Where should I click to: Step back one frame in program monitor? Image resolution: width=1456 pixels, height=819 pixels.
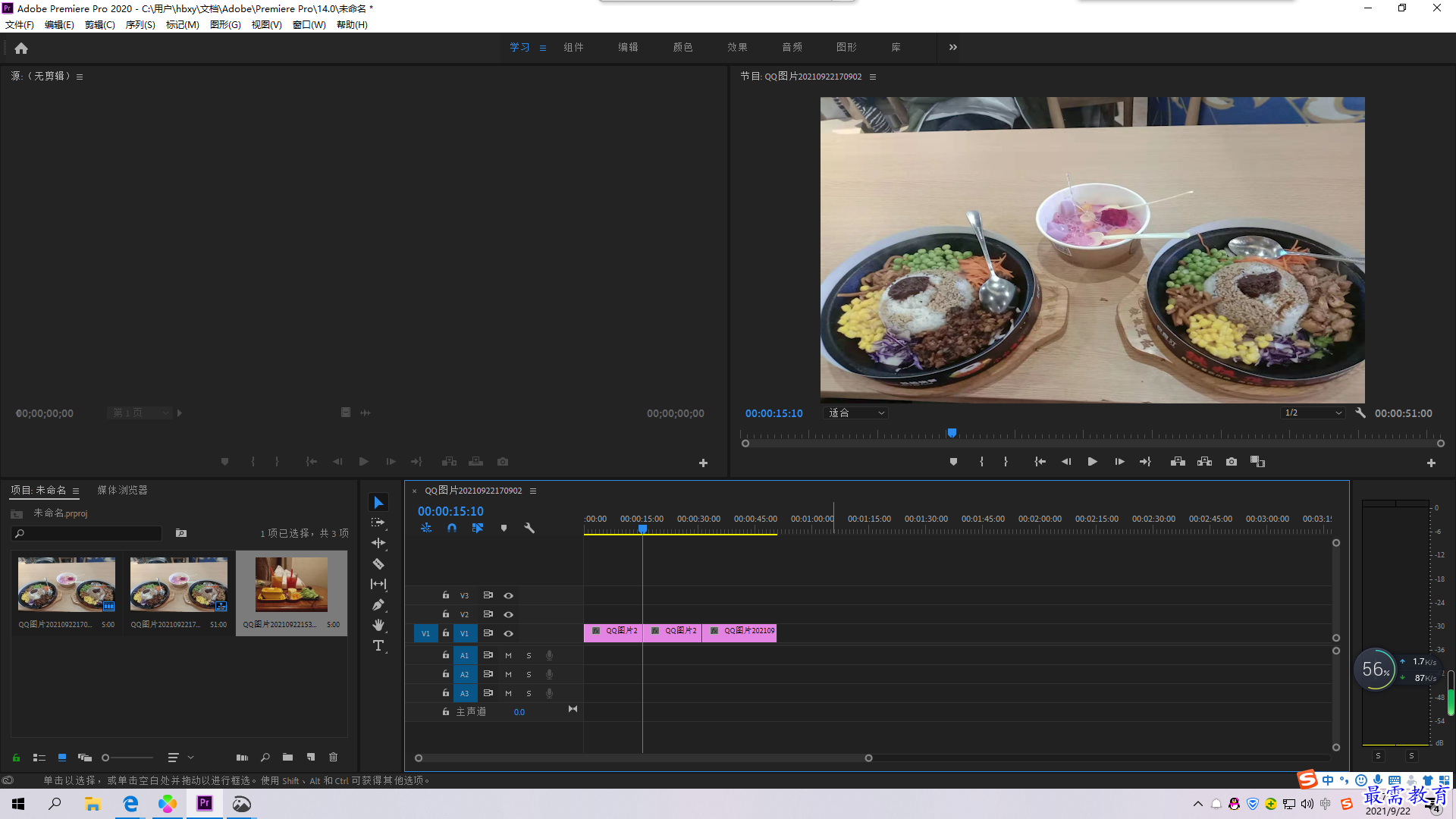click(x=1066, y=462)
